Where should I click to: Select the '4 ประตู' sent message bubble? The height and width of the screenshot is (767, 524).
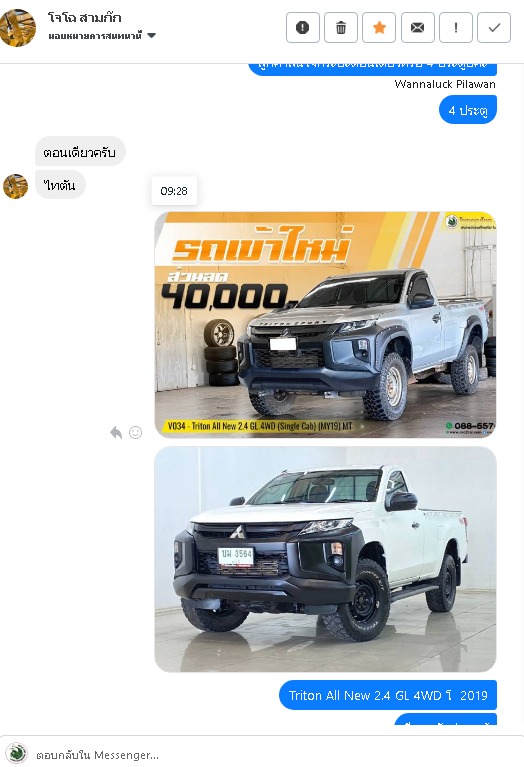point(468,110)
